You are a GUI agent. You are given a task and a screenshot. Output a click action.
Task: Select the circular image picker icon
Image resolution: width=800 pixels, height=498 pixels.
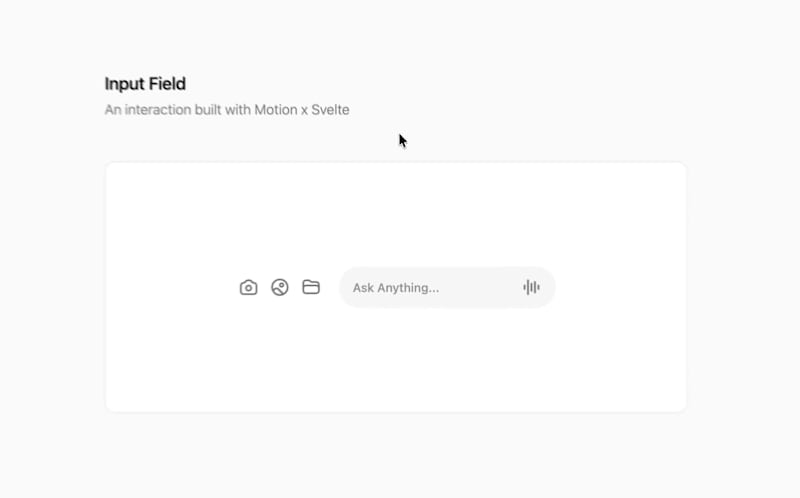click(280, 288)
